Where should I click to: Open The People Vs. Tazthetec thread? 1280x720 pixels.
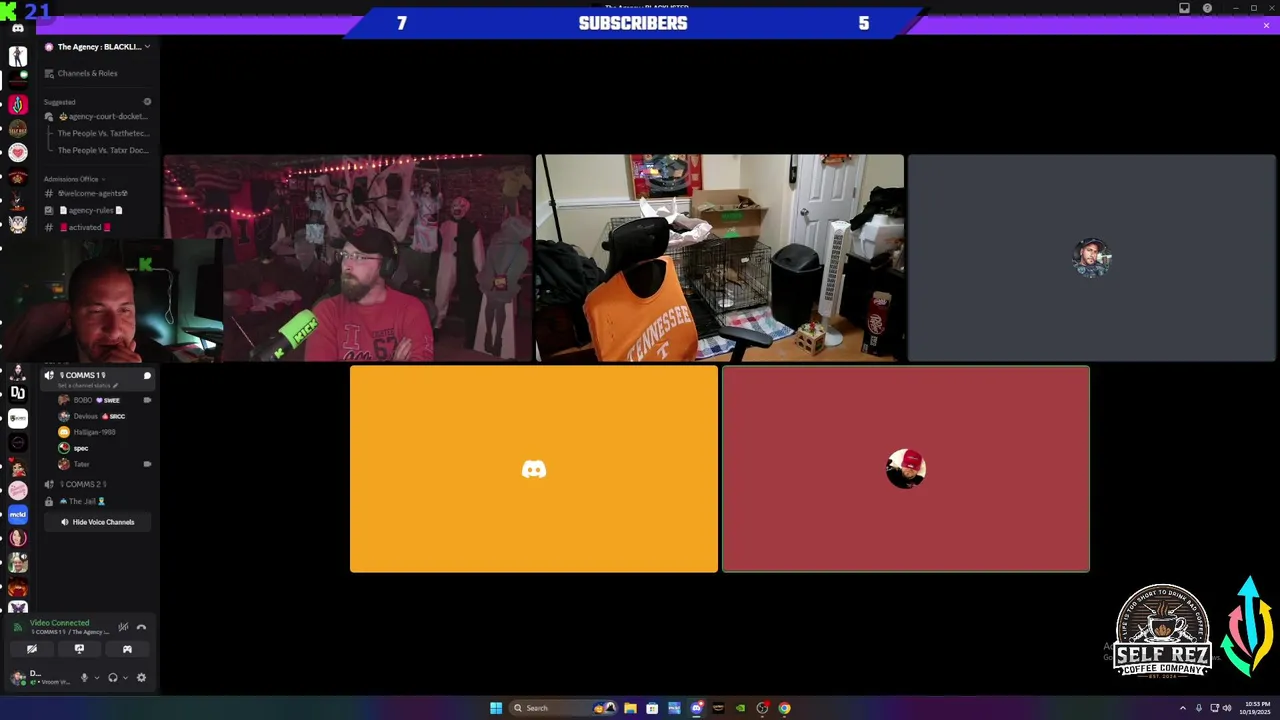103,133
